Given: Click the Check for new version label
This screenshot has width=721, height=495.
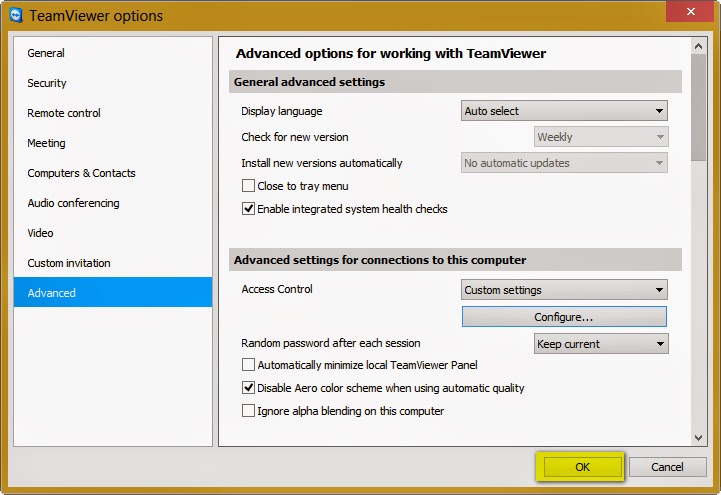Looking at the screenshot, I should pyautogui.click(x=295, y=137).
